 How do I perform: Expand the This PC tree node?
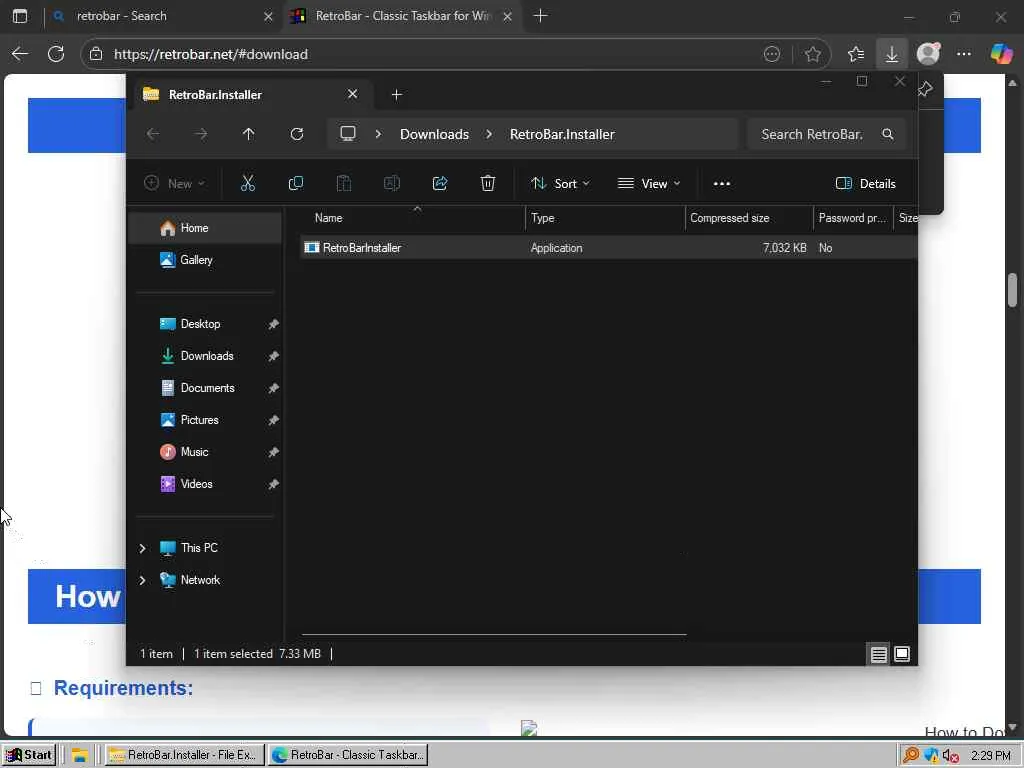142,548
